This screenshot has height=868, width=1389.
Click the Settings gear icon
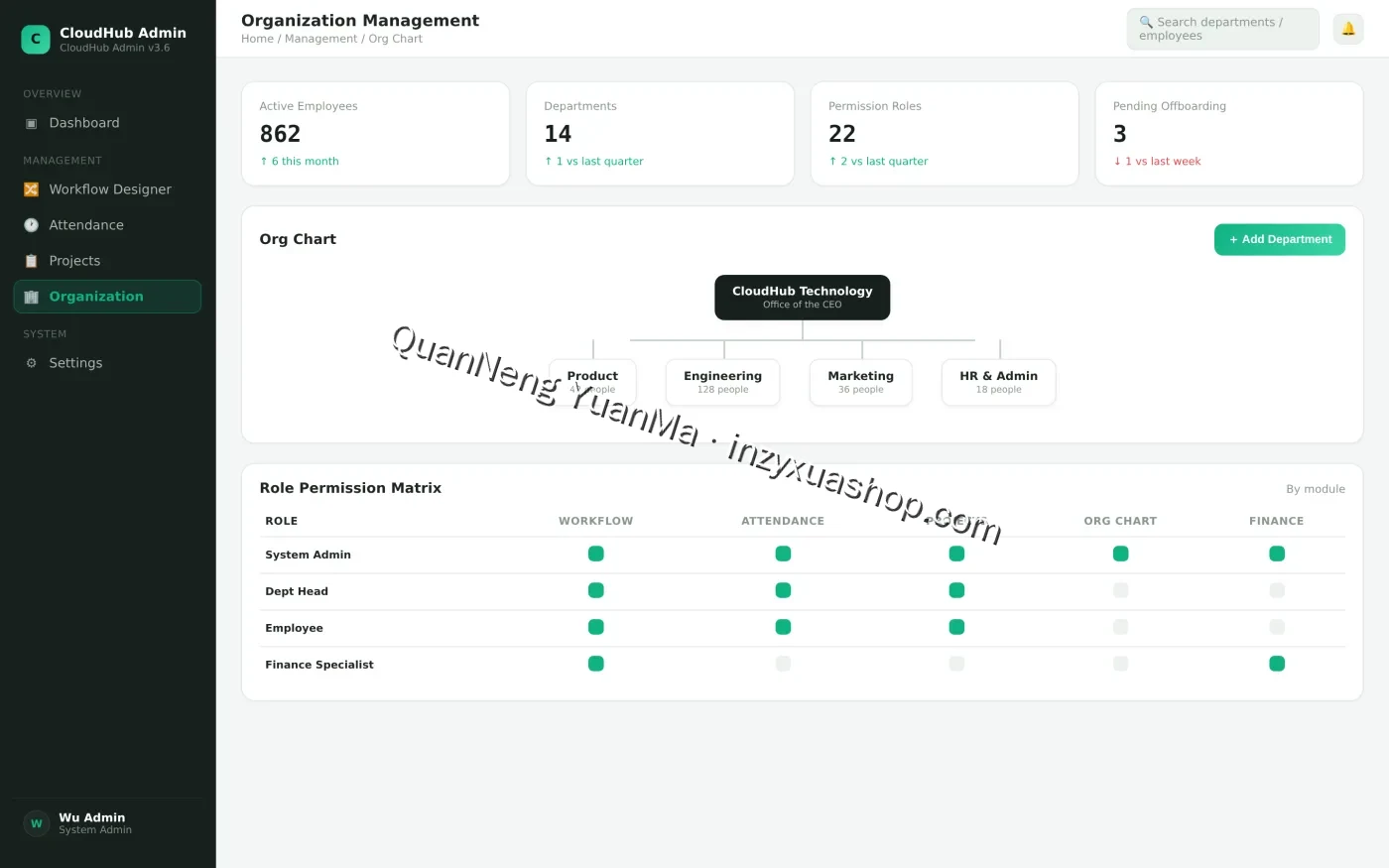31,363
